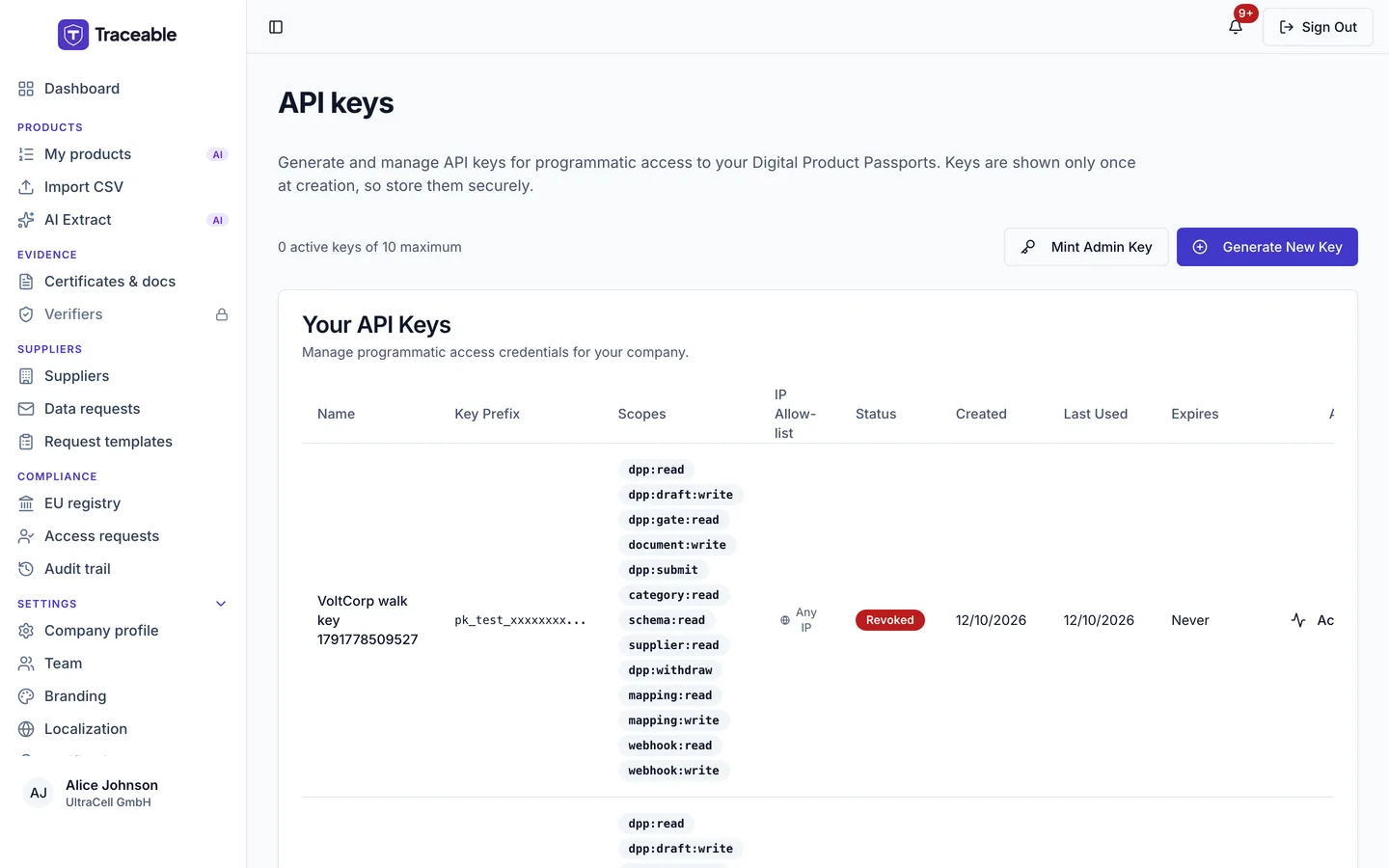Image resolution: width=1389 pixels, height=868 pixels.
Task: Open the EU registry page
Action: pos(123,503)
